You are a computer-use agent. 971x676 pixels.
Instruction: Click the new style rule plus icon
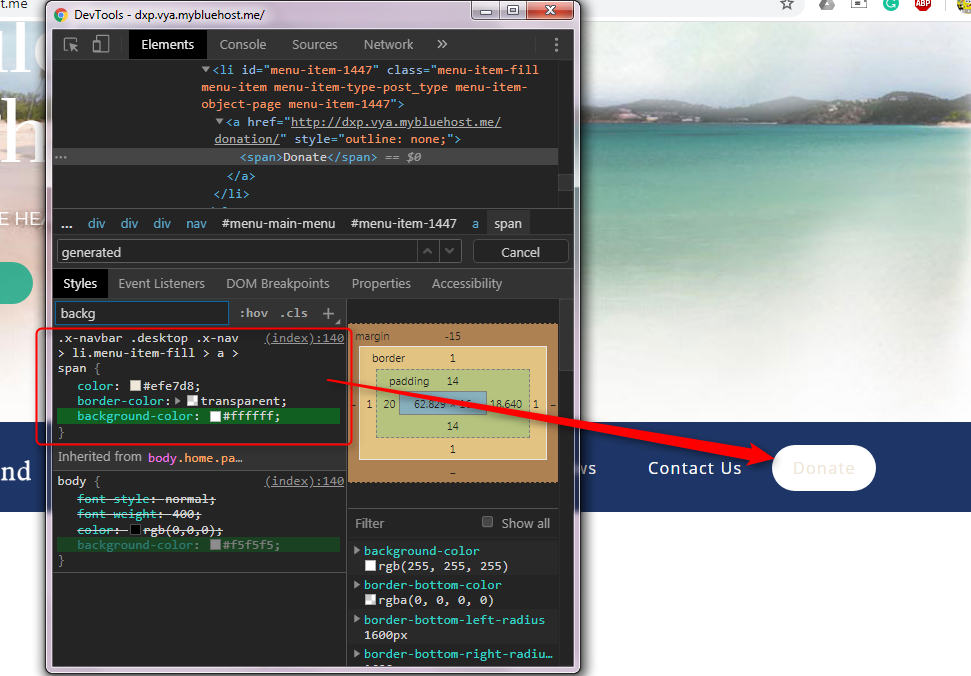tap(329, 313)
